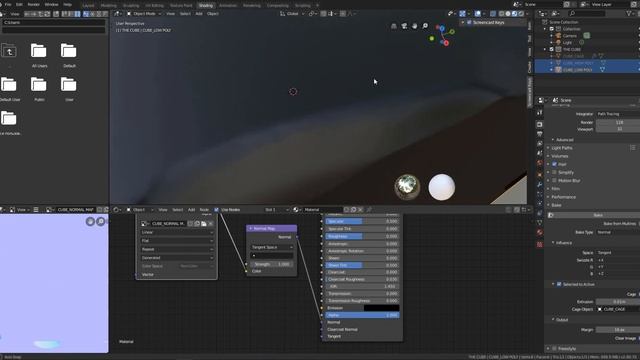Click the perspective grid toggle icon in viewport

393,26
